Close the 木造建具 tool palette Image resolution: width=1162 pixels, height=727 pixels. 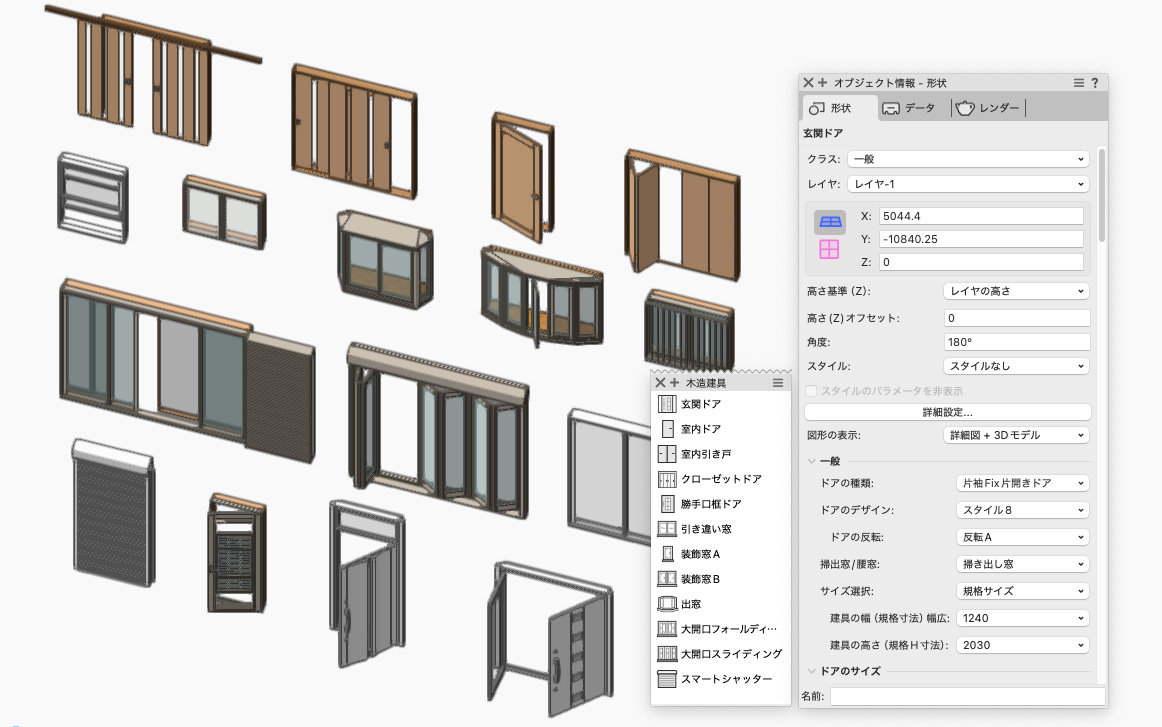pyautogui.click(x=660, y=382)
